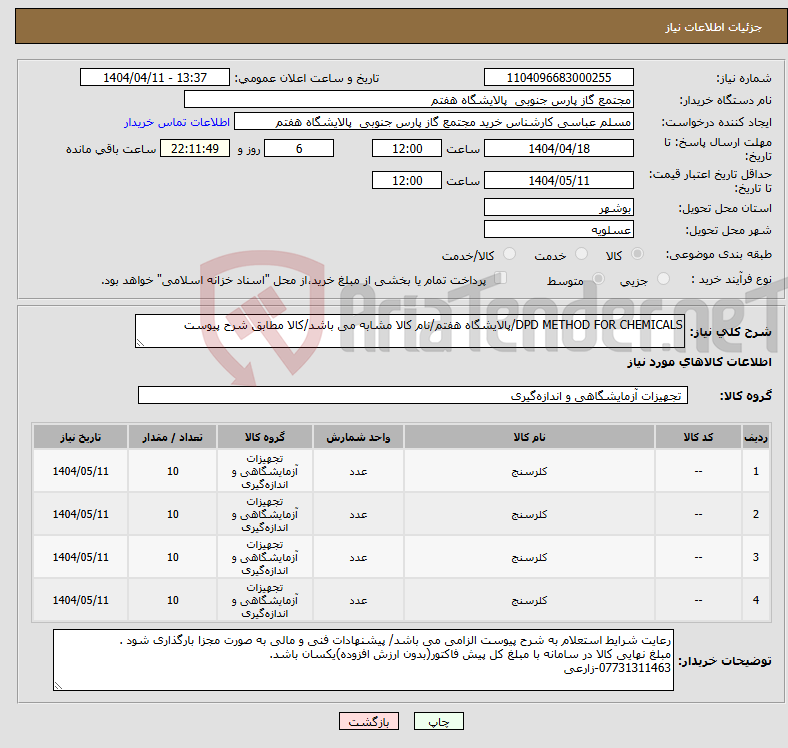The width and height of the screenshot is (788, 748).
Task: Click the گروه کالا column header
Action: point(265,436)
